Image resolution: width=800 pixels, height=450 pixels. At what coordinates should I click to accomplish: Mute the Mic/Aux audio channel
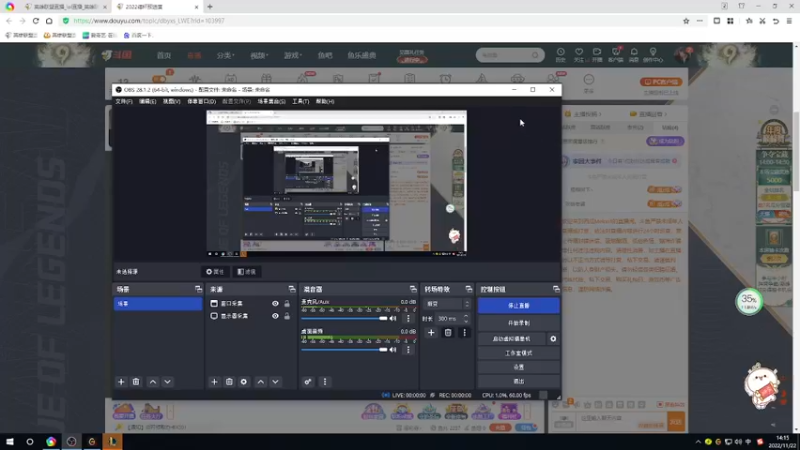tap(393, 318)
